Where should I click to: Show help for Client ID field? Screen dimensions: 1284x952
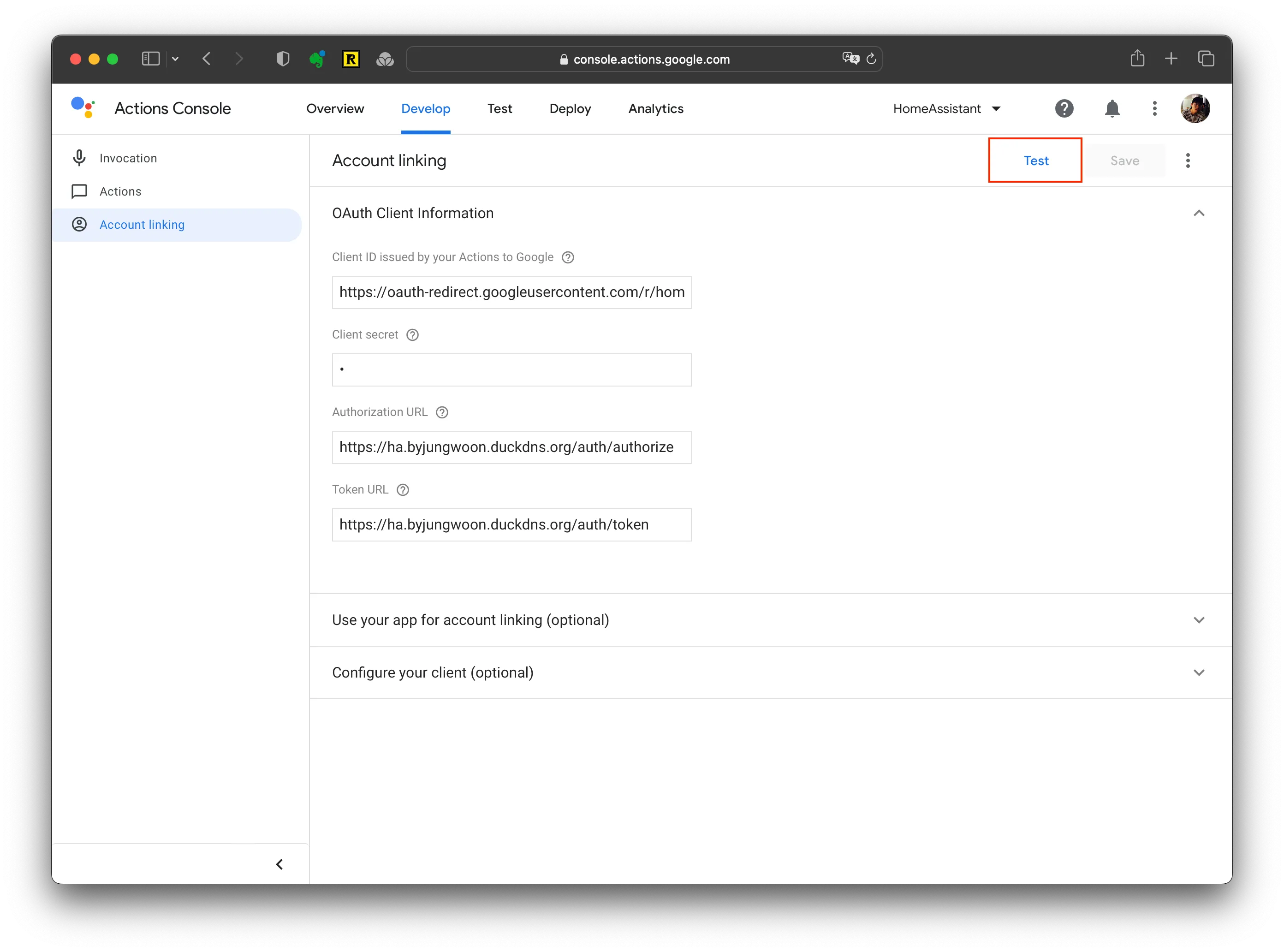click(x=568, y=257)
